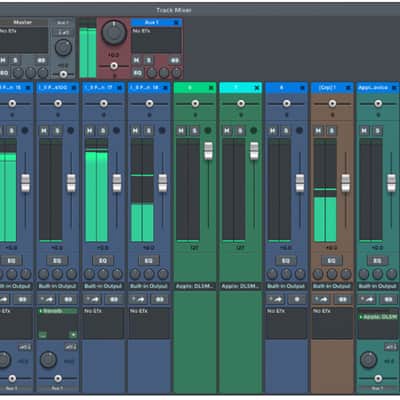Click the stereo link icon on Bus 1 strip
The width and height of the screenshot is (400, 400).
[175, 60]
